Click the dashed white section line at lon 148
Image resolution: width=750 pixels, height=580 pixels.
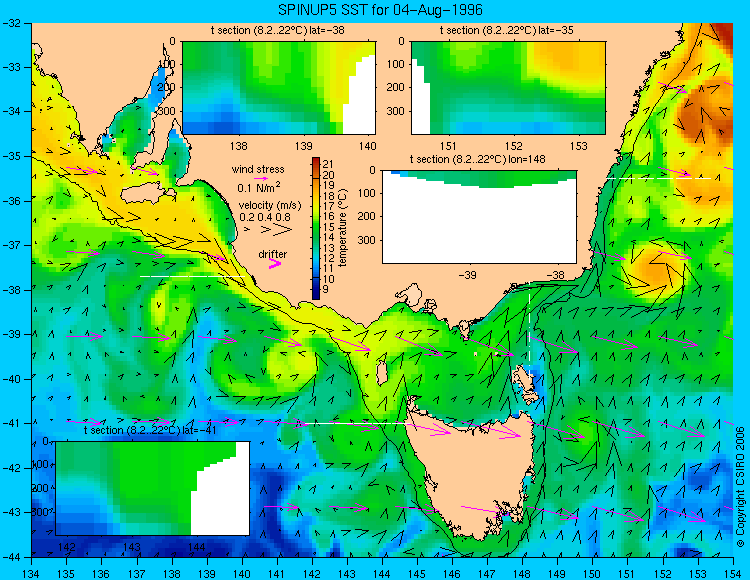[529, 335]
